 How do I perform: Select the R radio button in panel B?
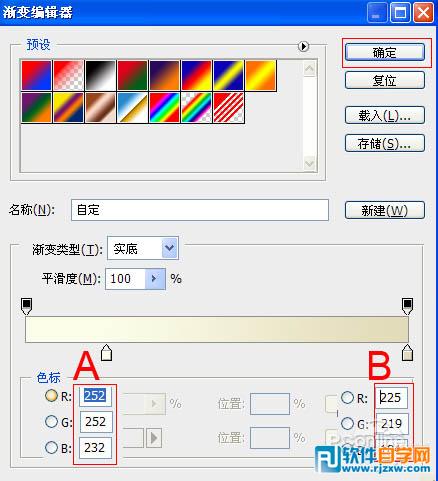point(347,397)
